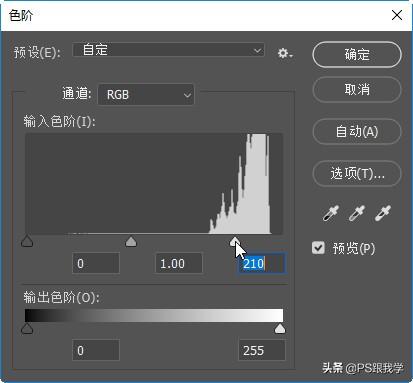Grab the input black point slider
The height and width of the screenshot is (383, 413).
coord(27,241)
